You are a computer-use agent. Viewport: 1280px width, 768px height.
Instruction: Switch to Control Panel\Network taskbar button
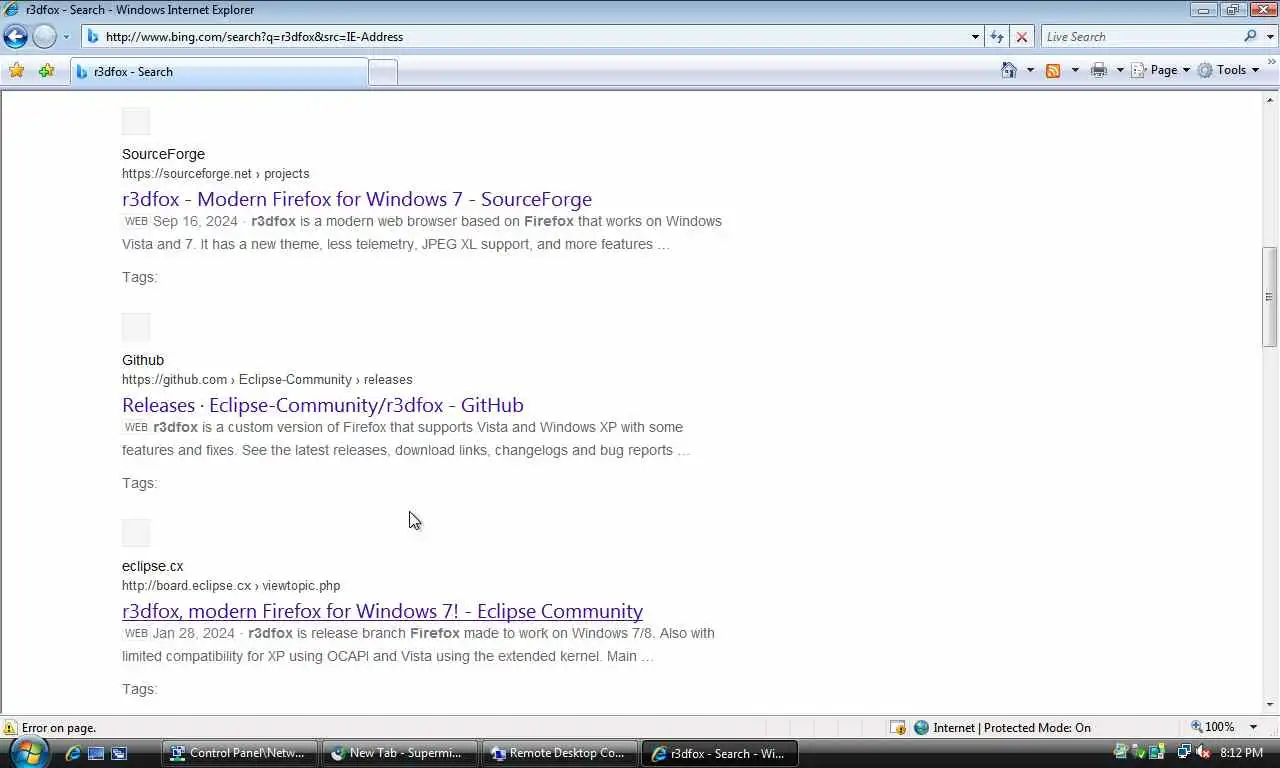click(x=240, y=753)
